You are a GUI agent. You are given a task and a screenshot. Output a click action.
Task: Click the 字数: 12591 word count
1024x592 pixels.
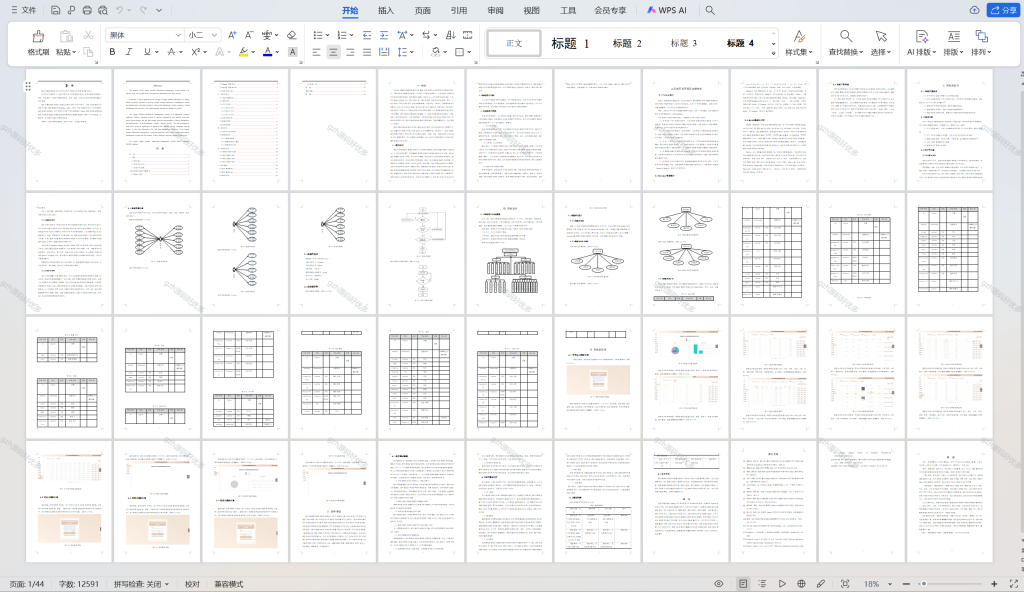click(x=78, y=584)
